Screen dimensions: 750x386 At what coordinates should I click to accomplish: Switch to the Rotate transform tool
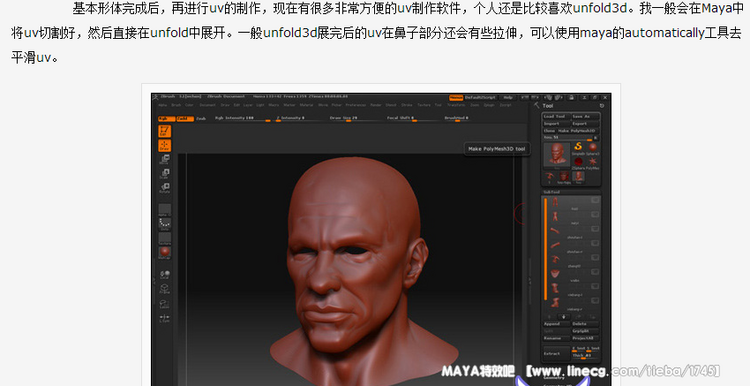[165, 187]
